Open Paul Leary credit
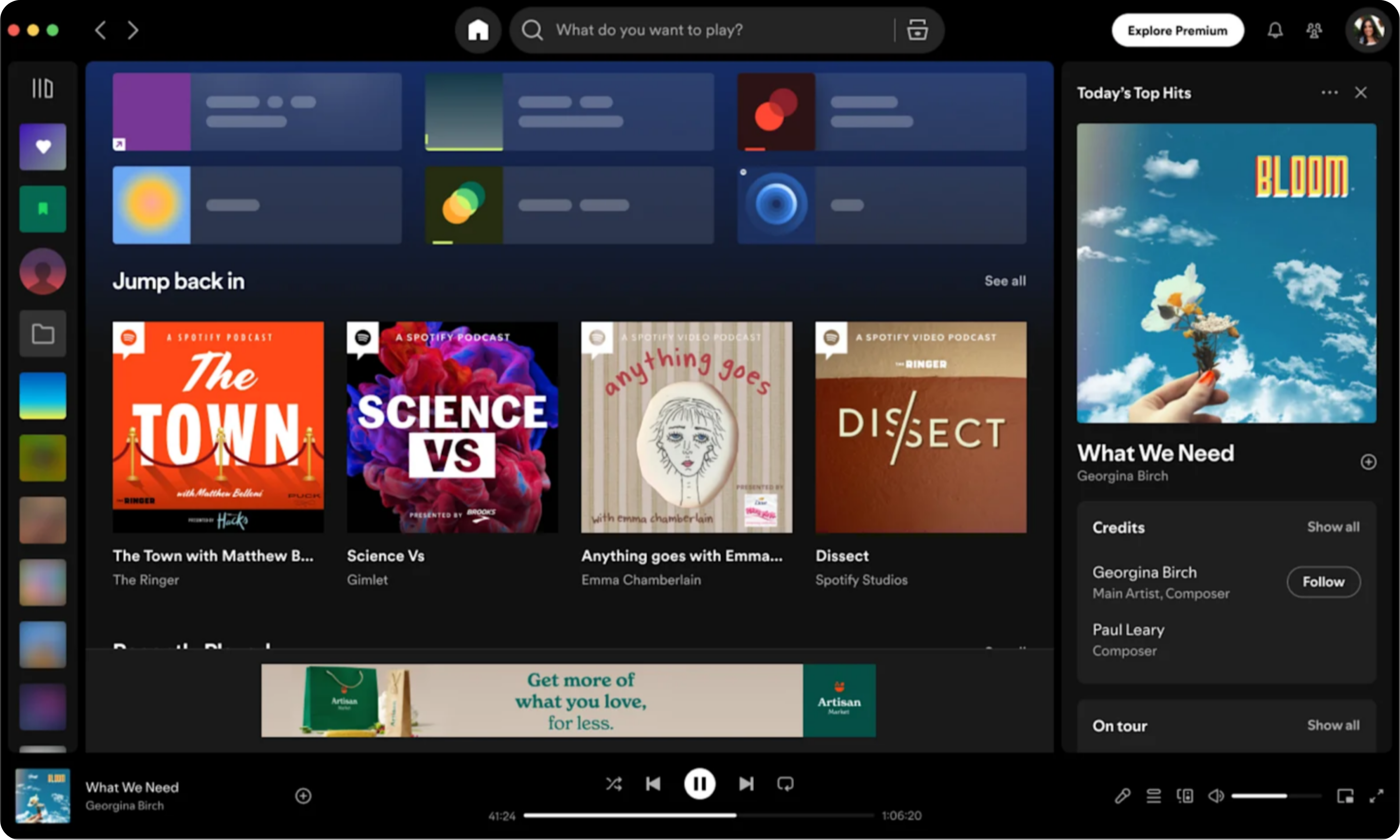Image resolution: width=1400 pixels, height=840 pixels. (x=1128, y=630)
